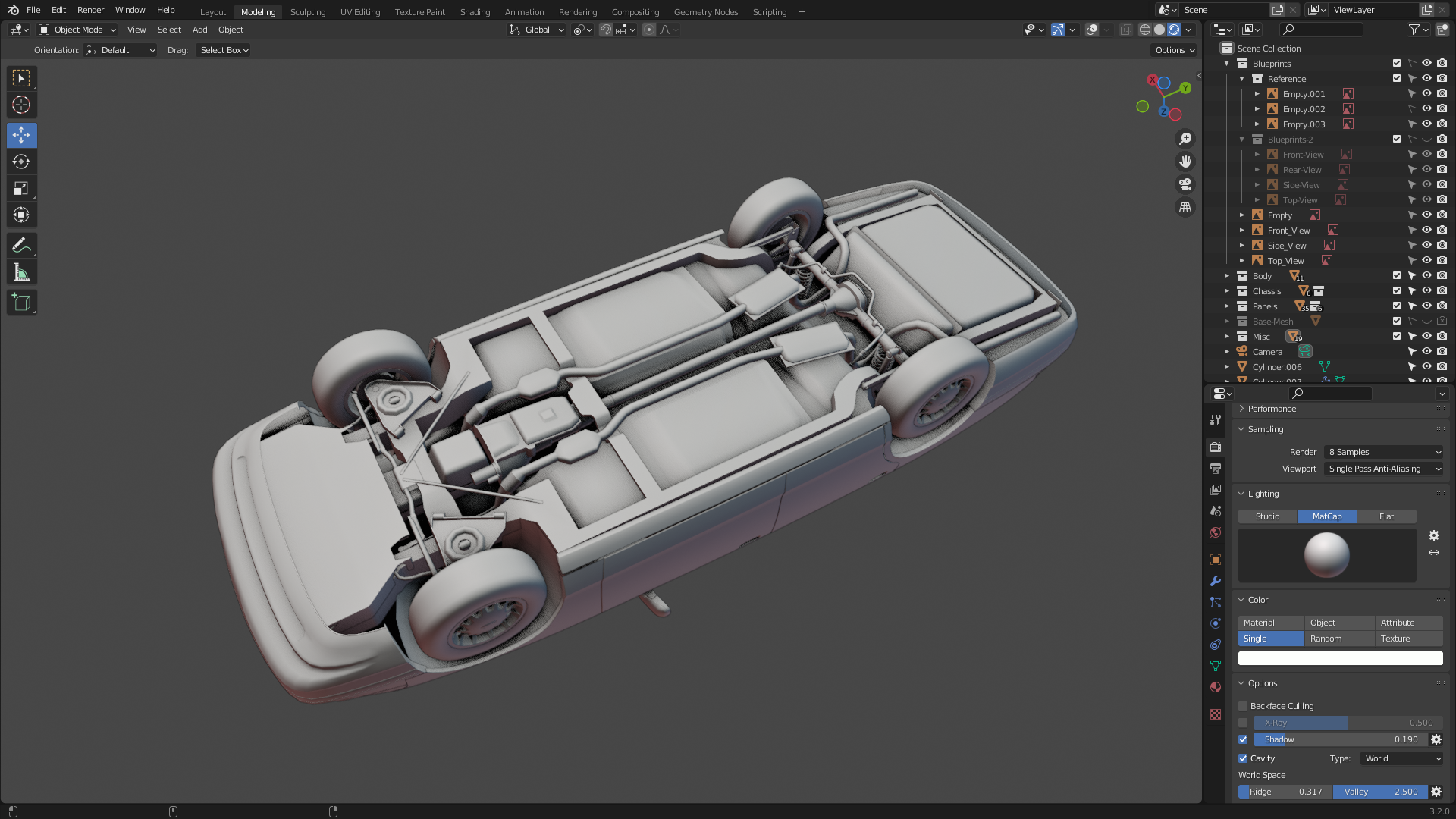Enable the Backface Culling checkbox
This screenshot has width=1456, height=819.
1243,706
